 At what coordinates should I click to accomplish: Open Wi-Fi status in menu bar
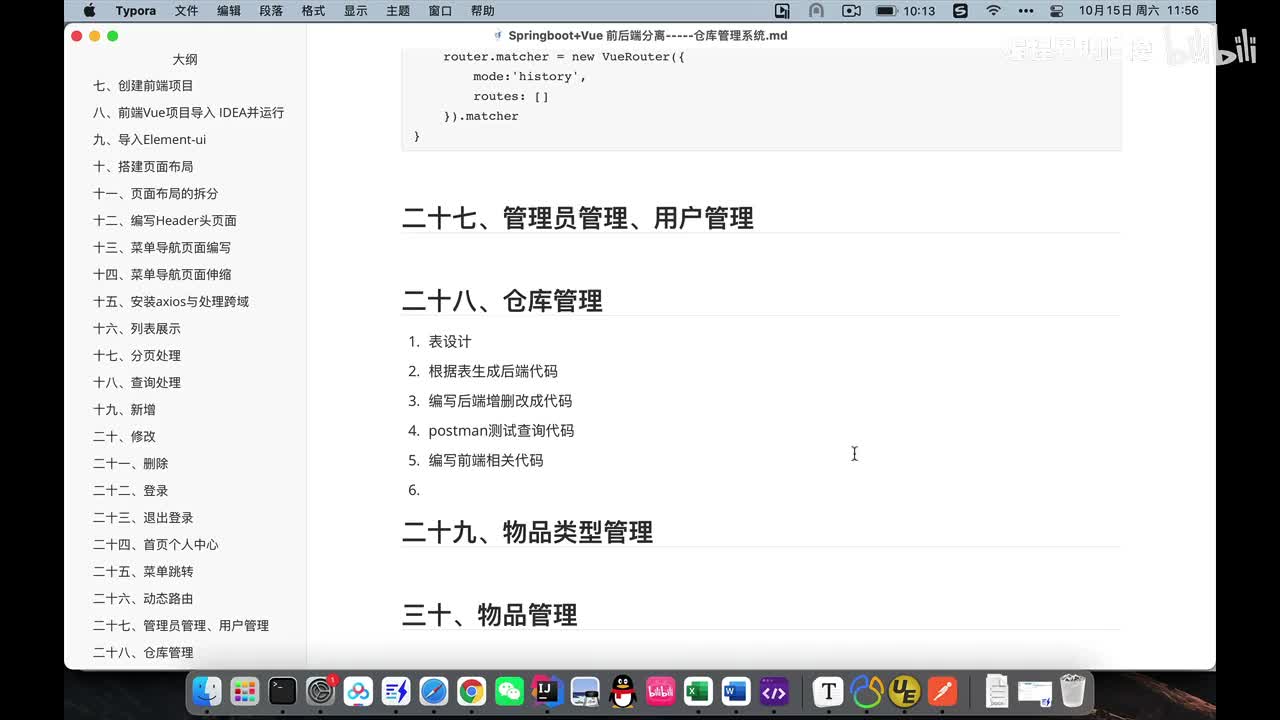pos(993,11)
